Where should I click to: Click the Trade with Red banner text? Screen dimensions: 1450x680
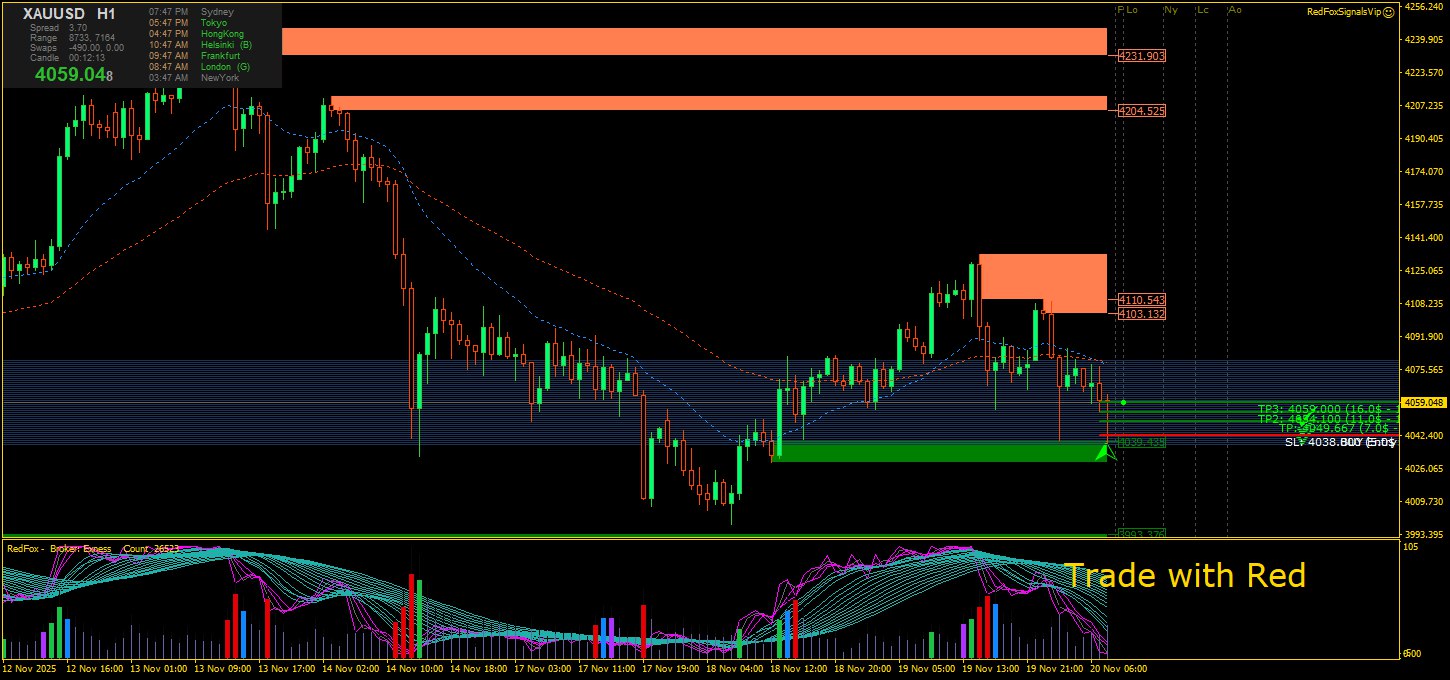point(1184,576)
